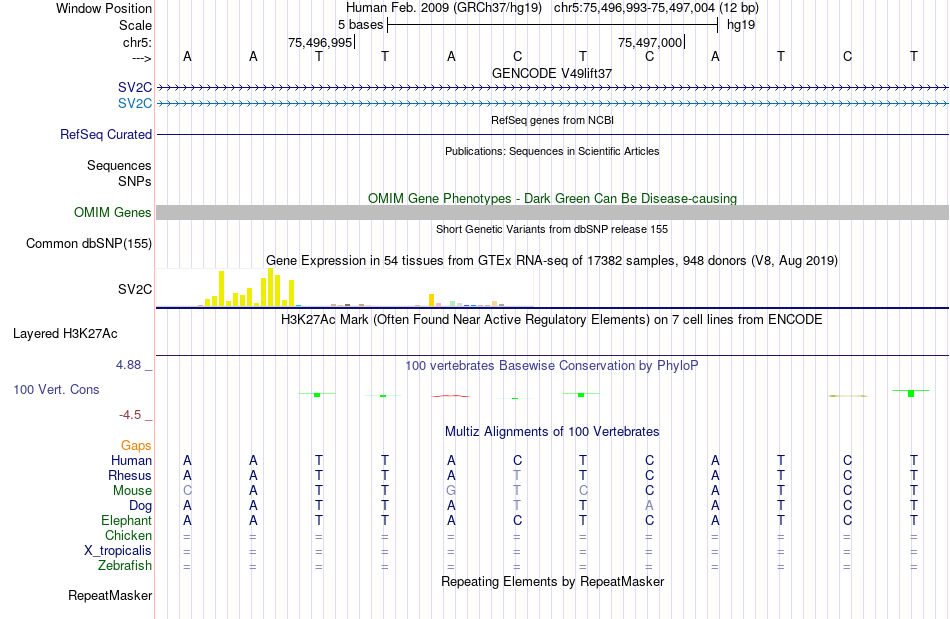Click Short Genetic Variants from dbSNP title
The height and width of the screenshot is (619, 950).
pyautogui.click(x=552, y=230)
